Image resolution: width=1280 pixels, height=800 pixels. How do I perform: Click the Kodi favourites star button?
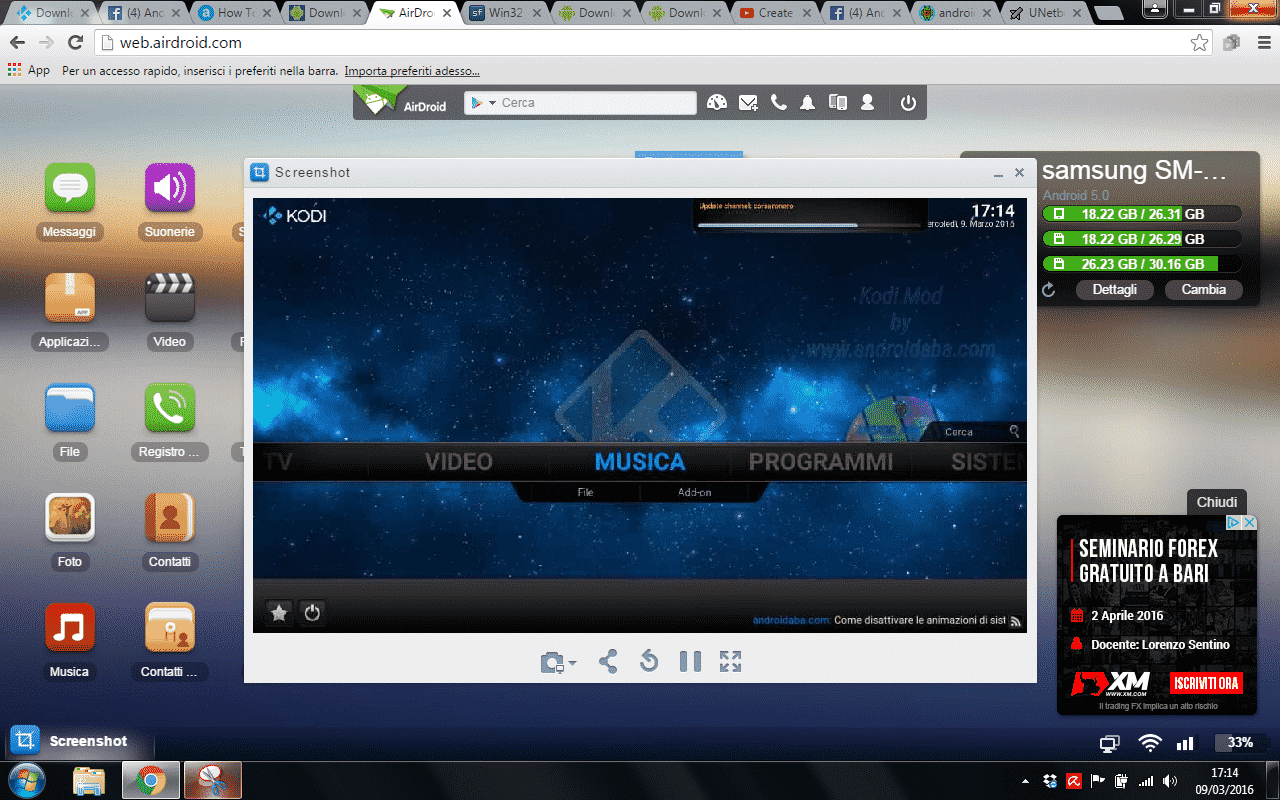pyautogui.click(x=280, y=613)
